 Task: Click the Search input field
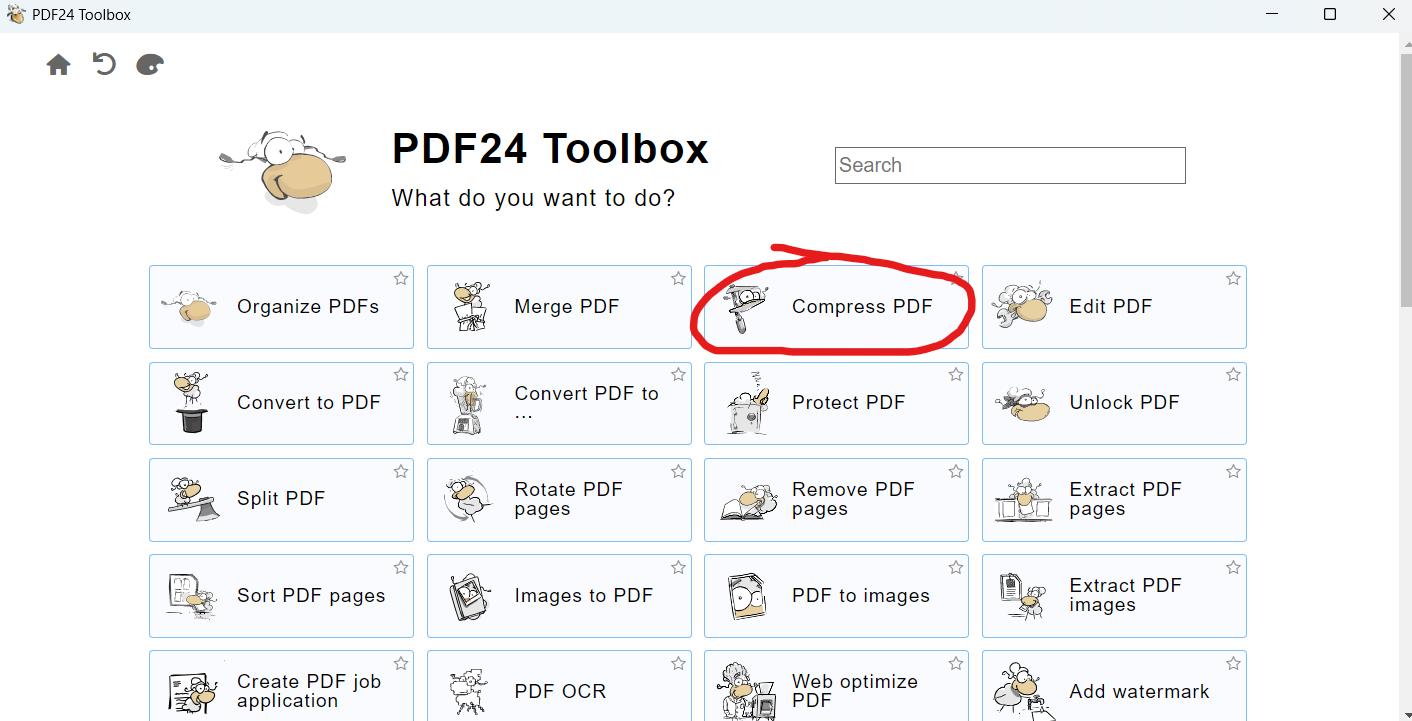pos(1010,166)
